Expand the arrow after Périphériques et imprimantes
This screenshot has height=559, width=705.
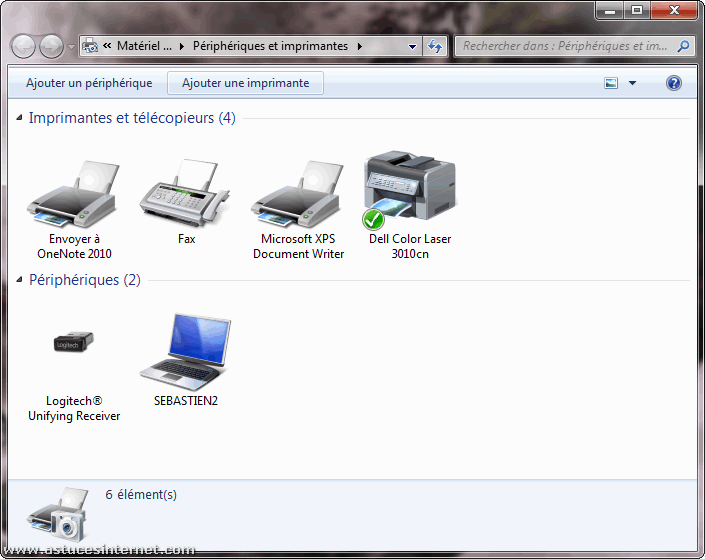pyautogui.click(x=360, y=46)
